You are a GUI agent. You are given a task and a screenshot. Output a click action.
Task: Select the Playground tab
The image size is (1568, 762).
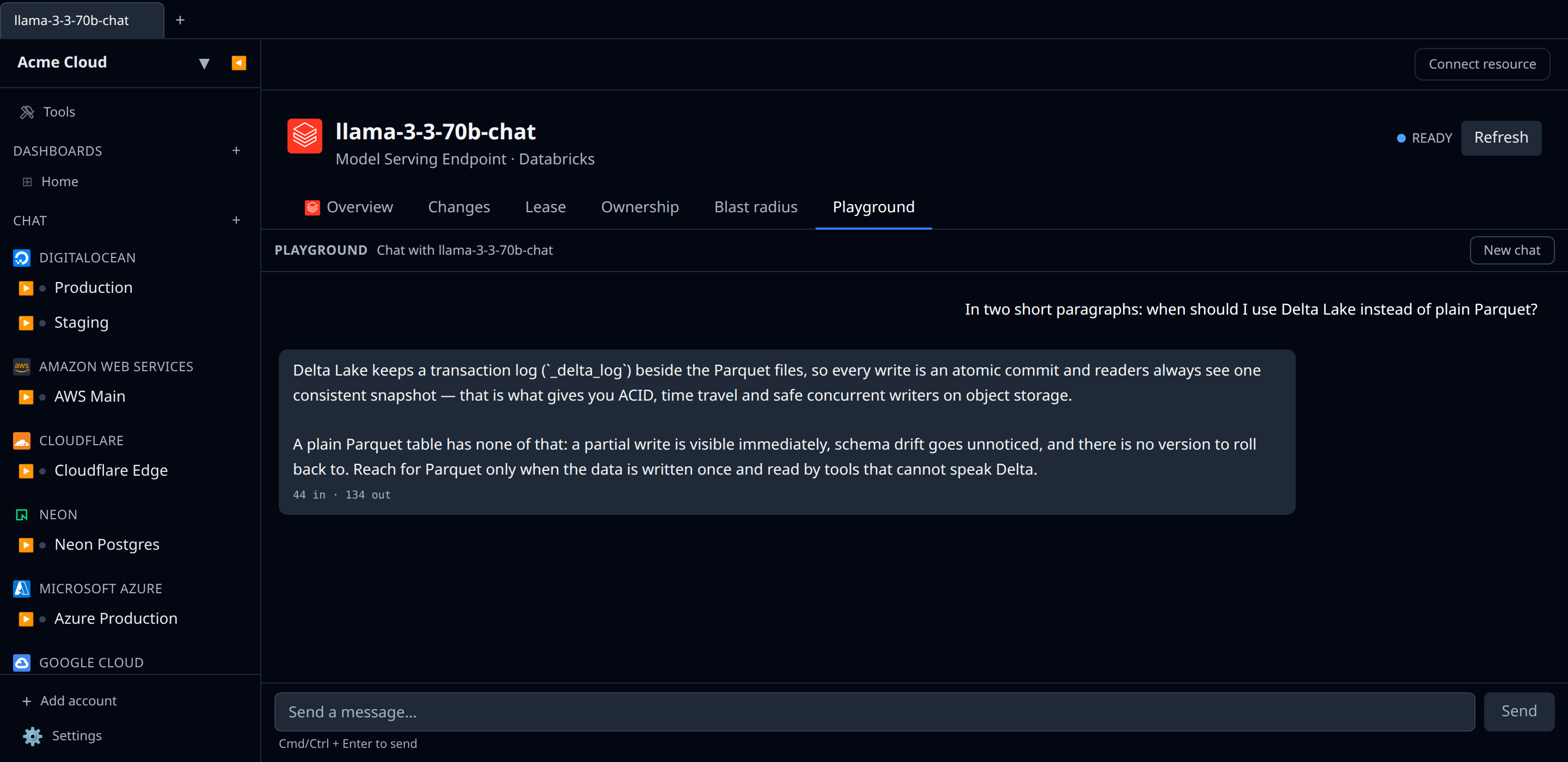pos(873,207)
